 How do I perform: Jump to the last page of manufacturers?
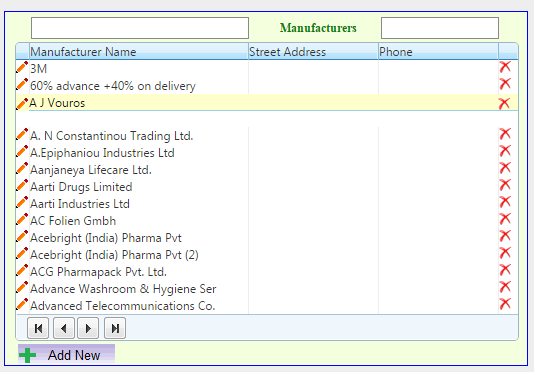pyautogui.click(x=115, y=328)
